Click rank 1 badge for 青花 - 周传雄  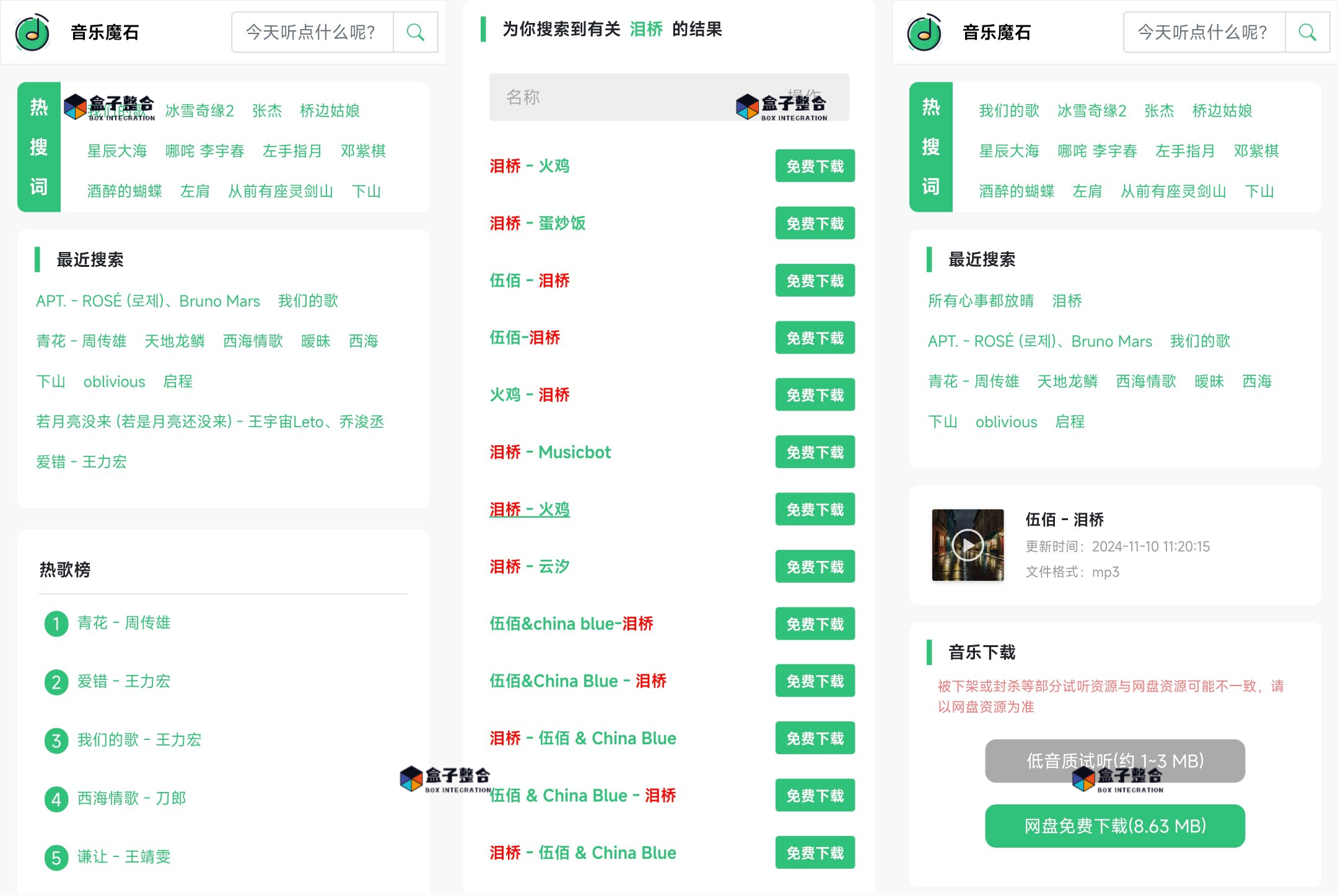pos(56,623)
